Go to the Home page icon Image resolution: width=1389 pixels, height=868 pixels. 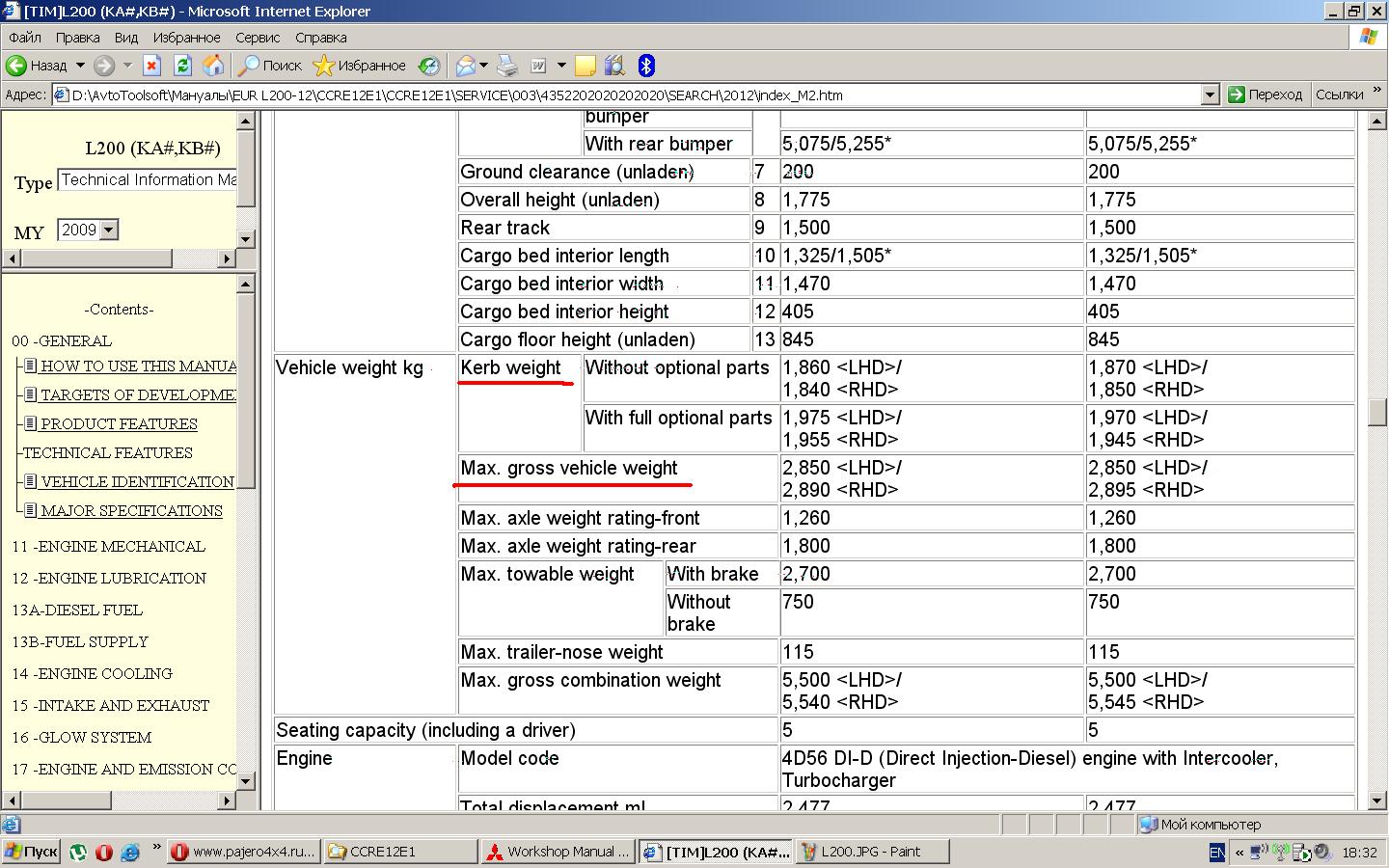click(213, 66)
